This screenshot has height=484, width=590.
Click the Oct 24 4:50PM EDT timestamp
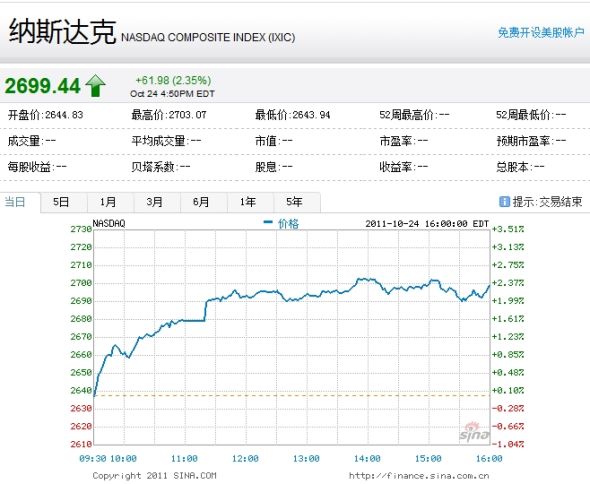[172, 94]
